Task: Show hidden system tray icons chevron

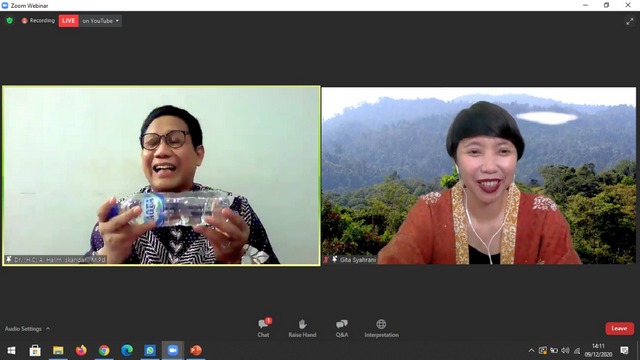Action: (531, 350)
